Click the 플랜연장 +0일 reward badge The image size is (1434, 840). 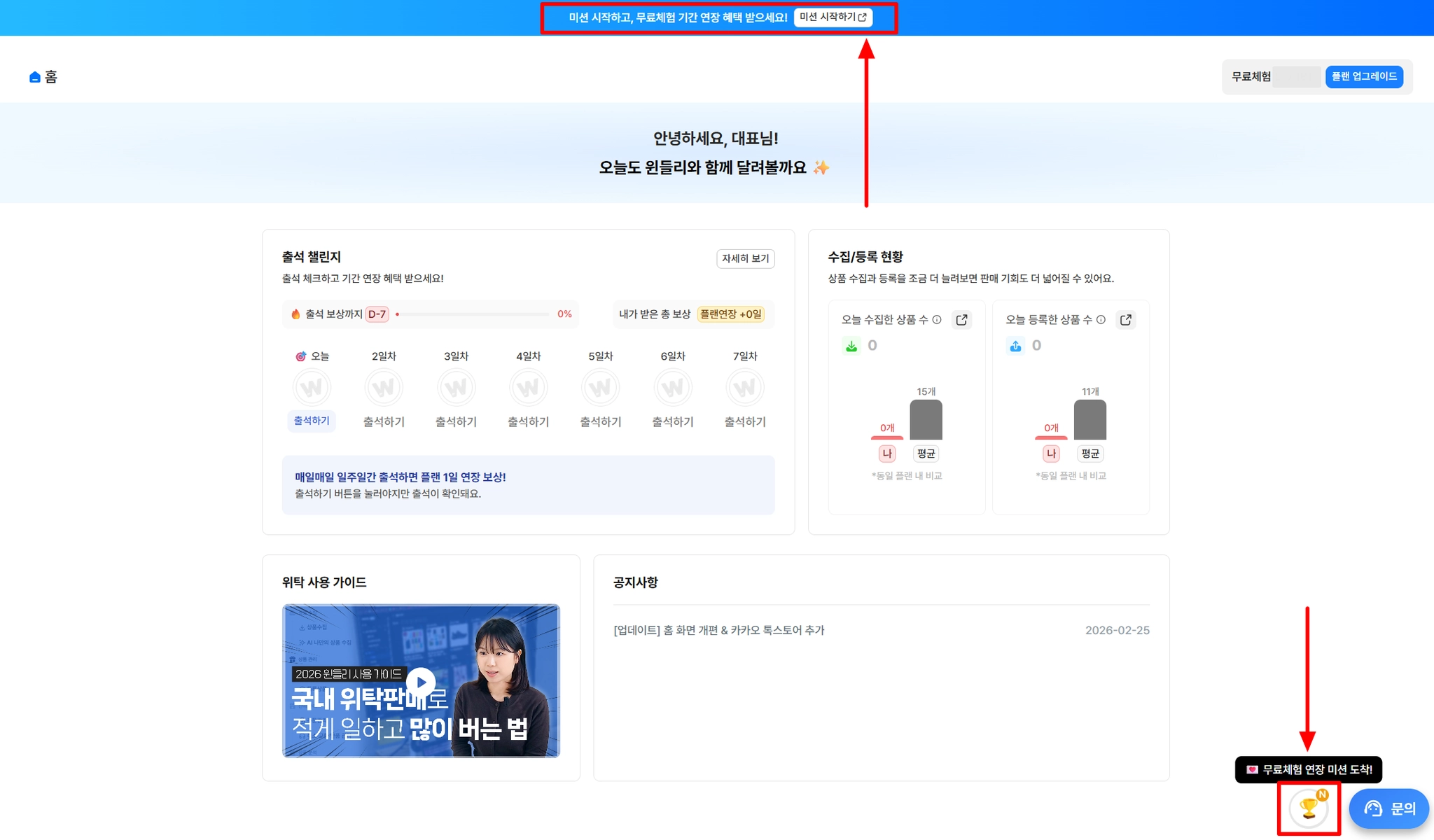(730, 314)
